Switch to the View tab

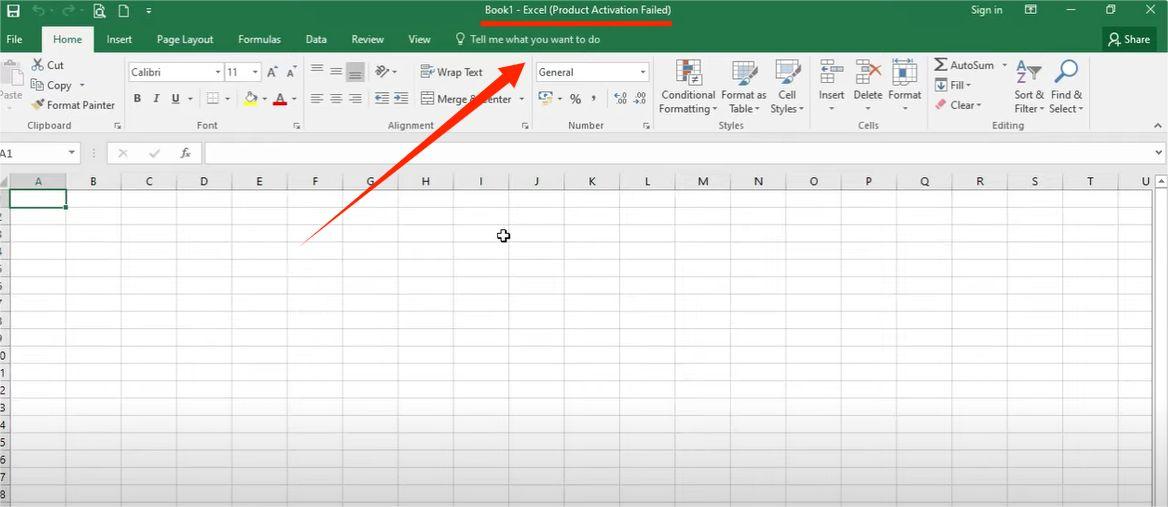point(419,39)
